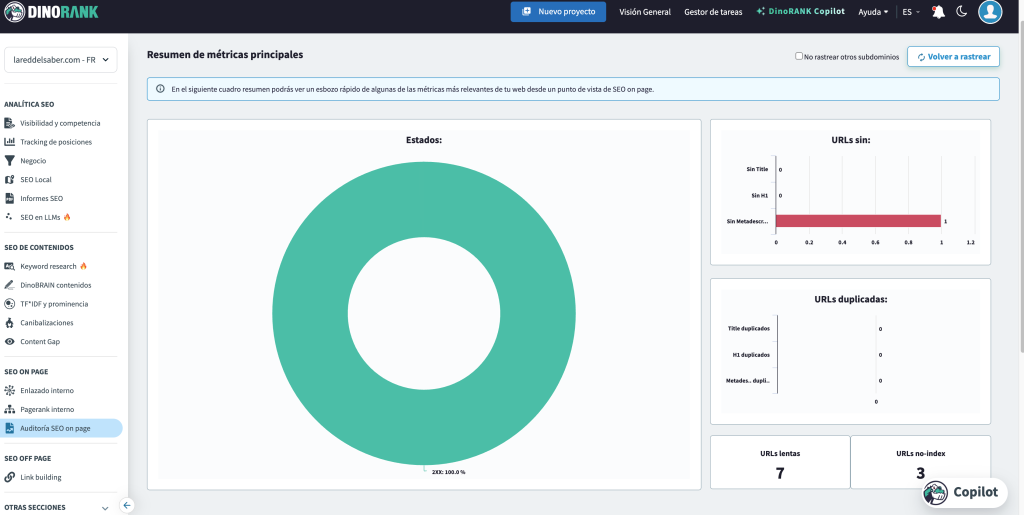Viewport: 1024px width, 515px height.
Task: Toggle dark mode moon icon
Action: pos(961,12)
